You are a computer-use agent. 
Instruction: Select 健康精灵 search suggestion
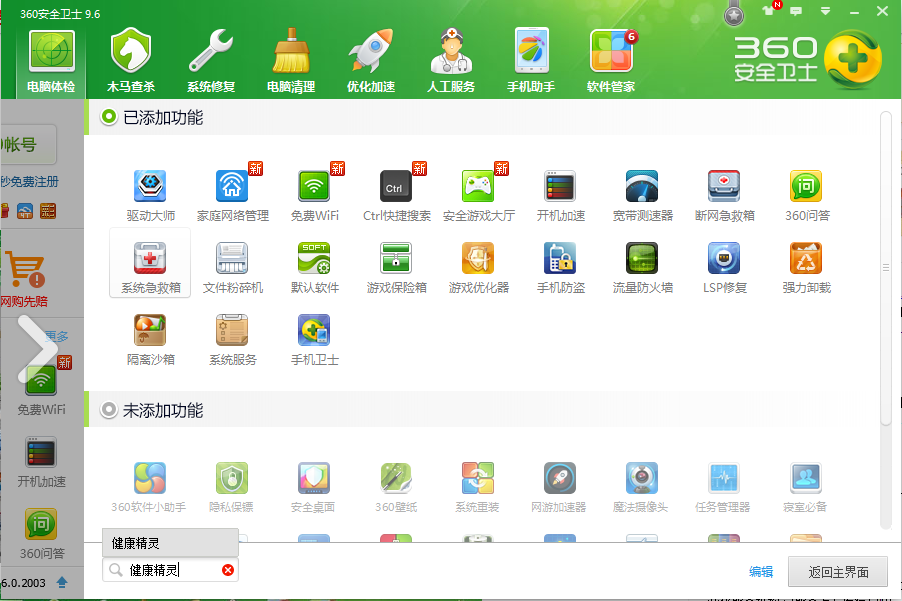click(170, 543)
